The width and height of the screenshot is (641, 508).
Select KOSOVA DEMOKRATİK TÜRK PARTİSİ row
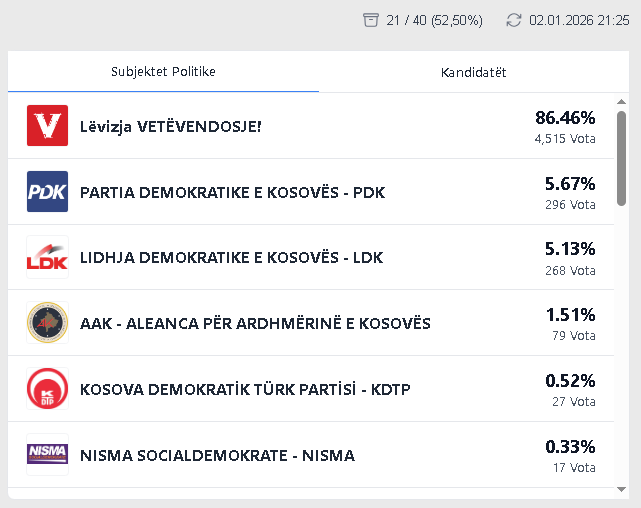(245, 390)
